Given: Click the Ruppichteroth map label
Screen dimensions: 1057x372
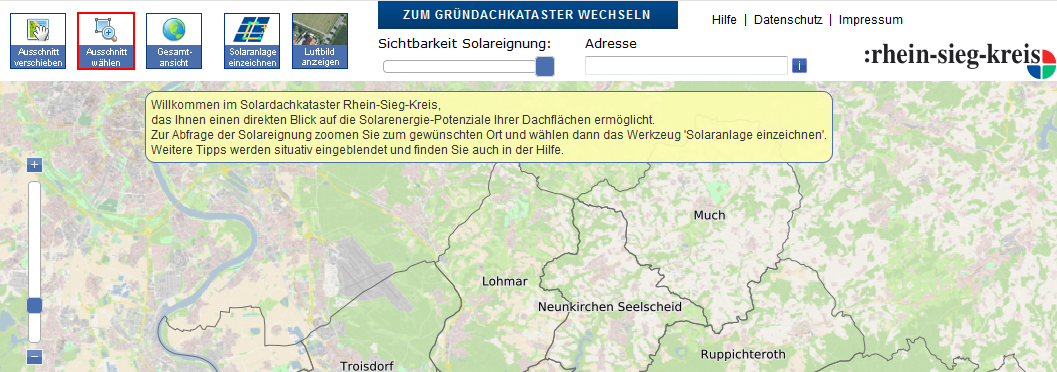Looking at the screenshot, I should 743,354.
